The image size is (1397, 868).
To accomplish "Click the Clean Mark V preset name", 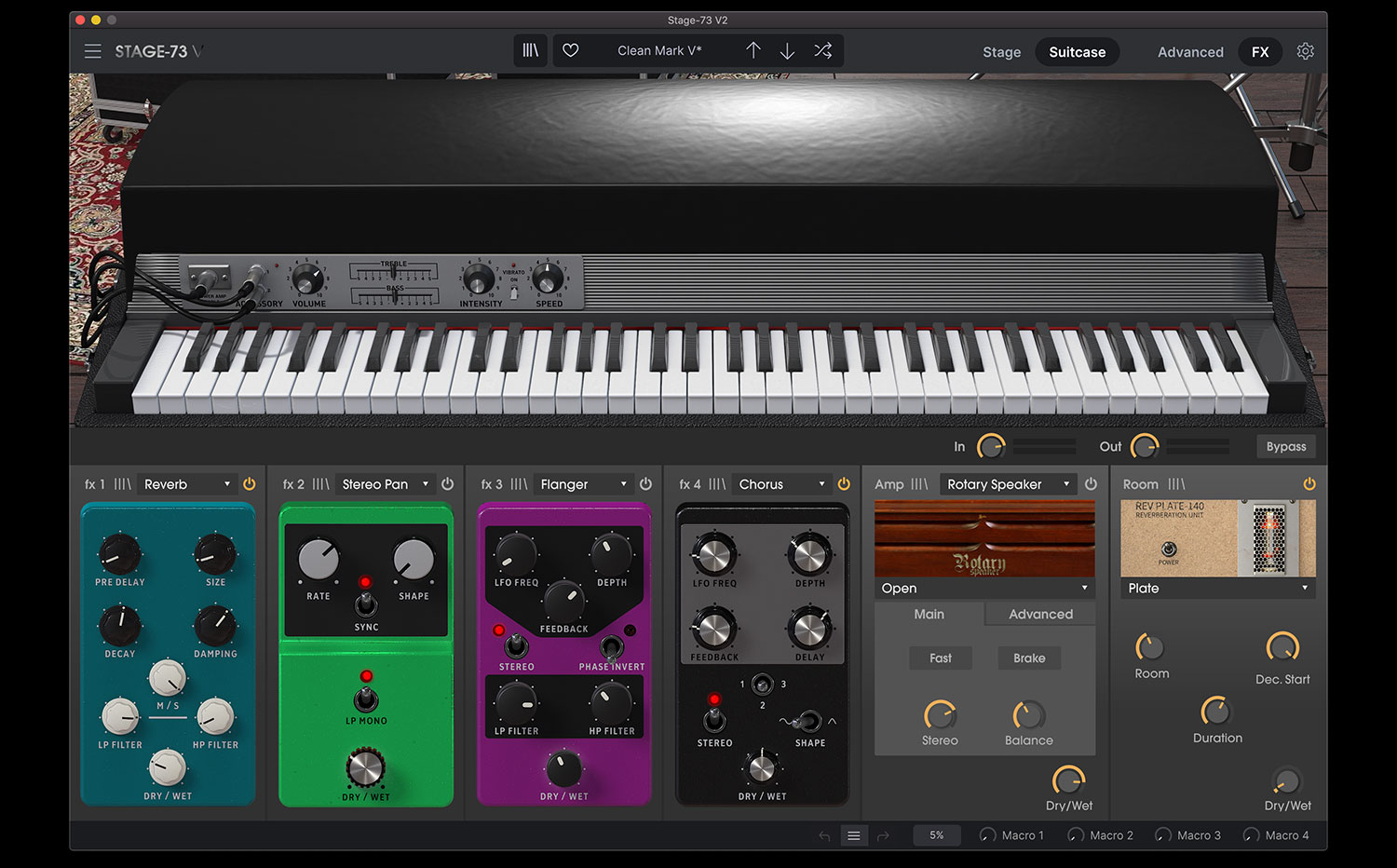I will pyautogui.click(x=659, y=51).
